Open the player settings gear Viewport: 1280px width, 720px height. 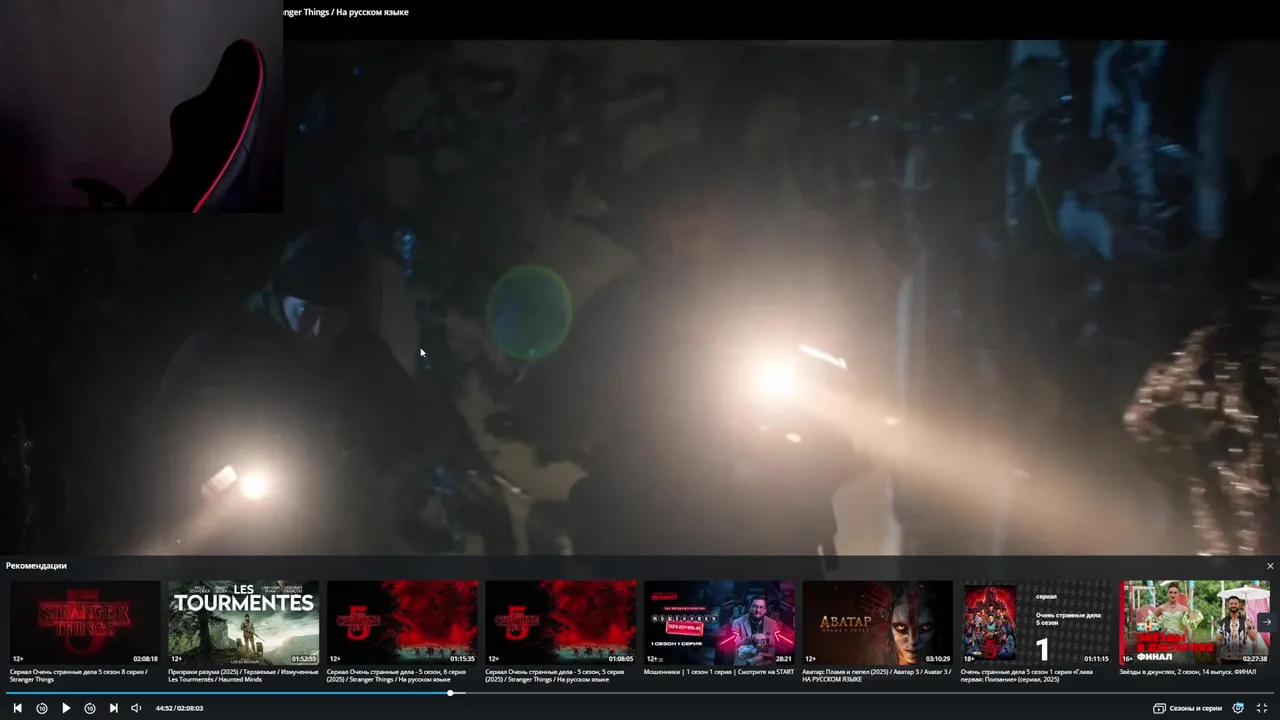click(x=1238, y=708)
